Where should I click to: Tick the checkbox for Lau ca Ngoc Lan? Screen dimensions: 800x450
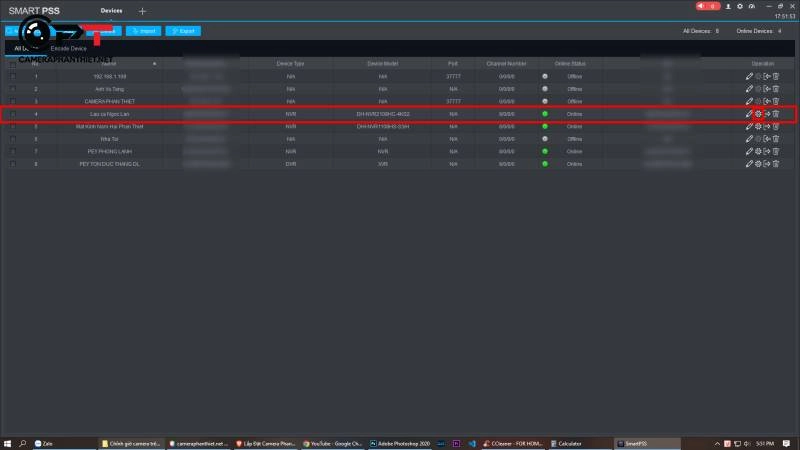point(13,114)
